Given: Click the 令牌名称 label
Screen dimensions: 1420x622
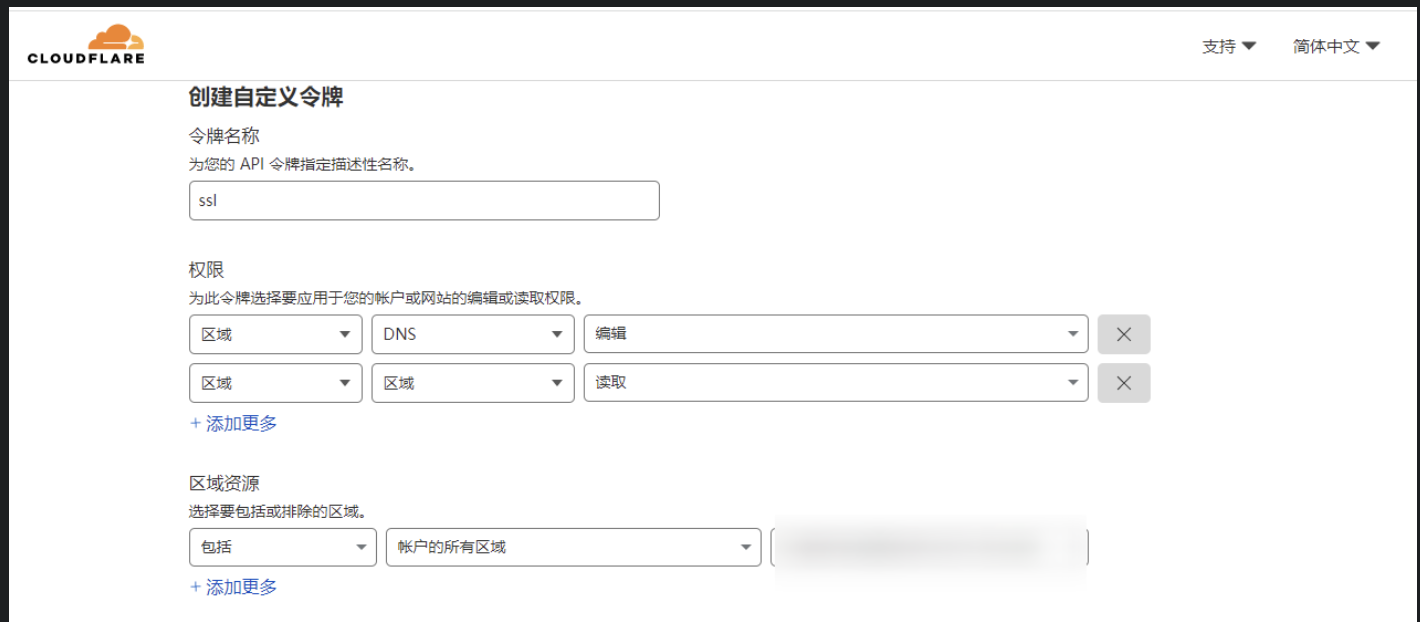Looking at the screenshot, I should [224, 136].
